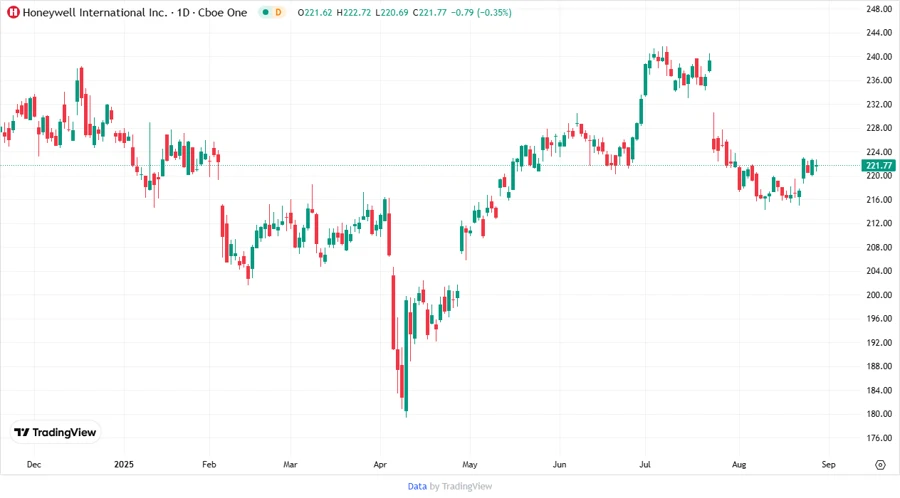Open the Data link in footer
The image size is (900, 498).
pos(417,486)
